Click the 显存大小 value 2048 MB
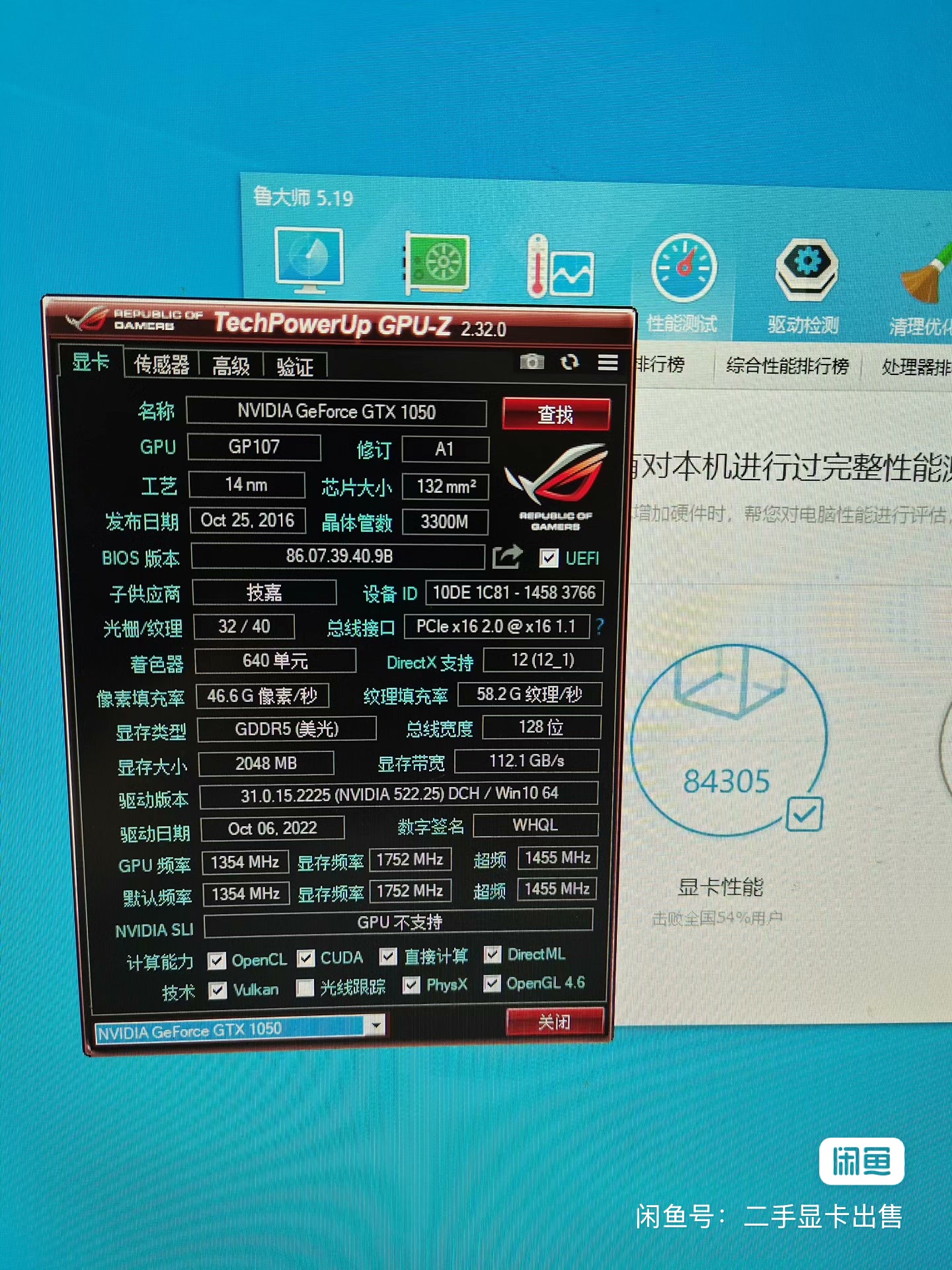The height and width of the screenshot is (1270, 952). click(266, 763)
